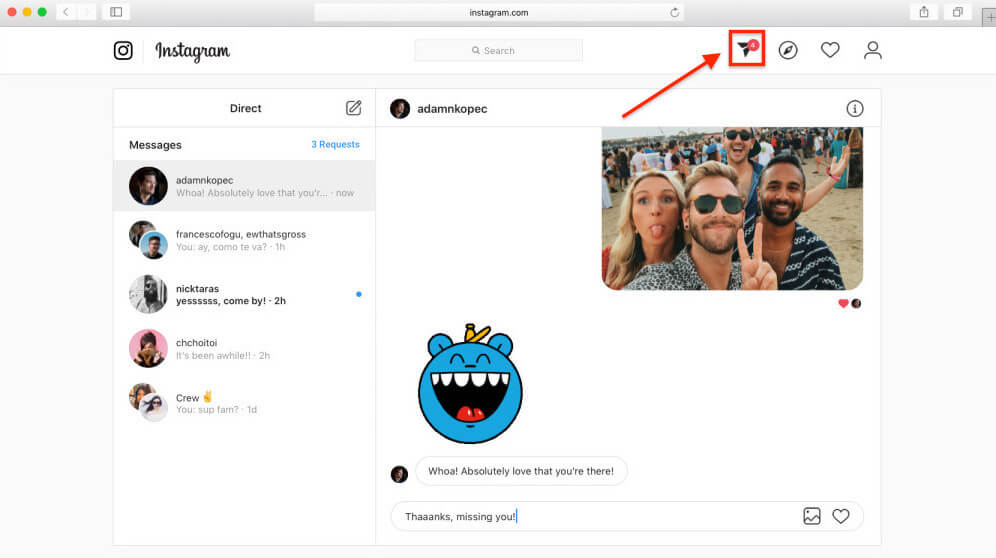Click the Messages heading
Screen dimensions: 996x558
coord(155,145)
